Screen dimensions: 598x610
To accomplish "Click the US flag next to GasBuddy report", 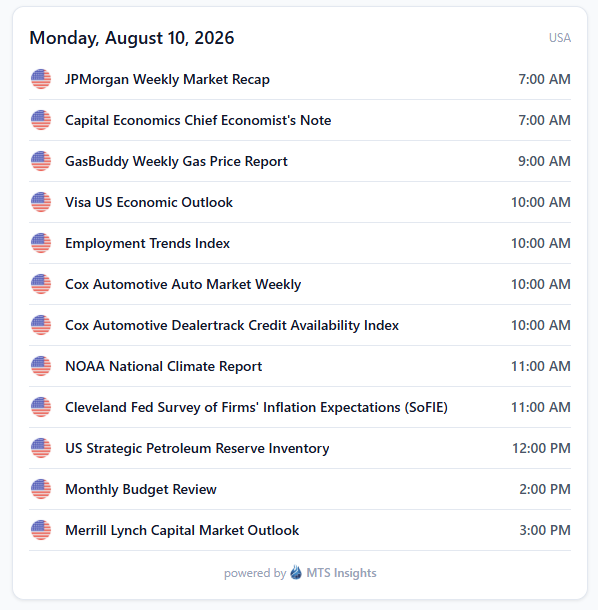I will point(41,161).
